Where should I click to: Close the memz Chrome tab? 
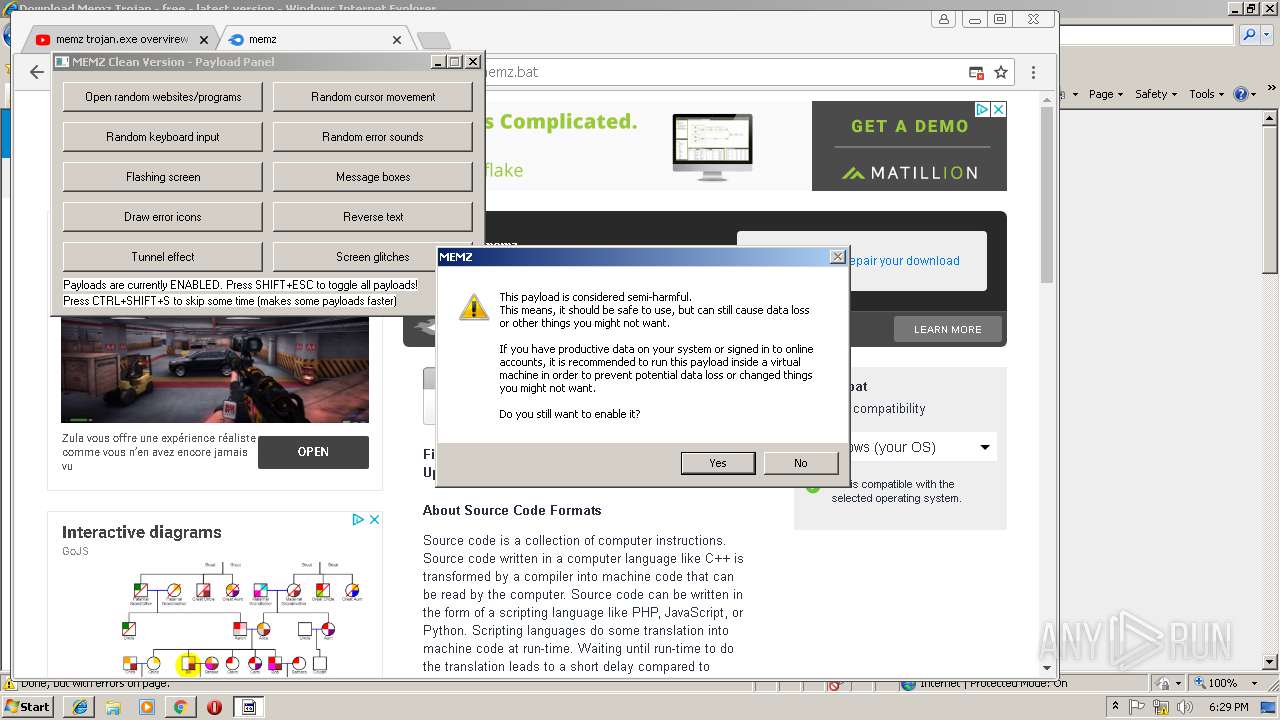397,40
